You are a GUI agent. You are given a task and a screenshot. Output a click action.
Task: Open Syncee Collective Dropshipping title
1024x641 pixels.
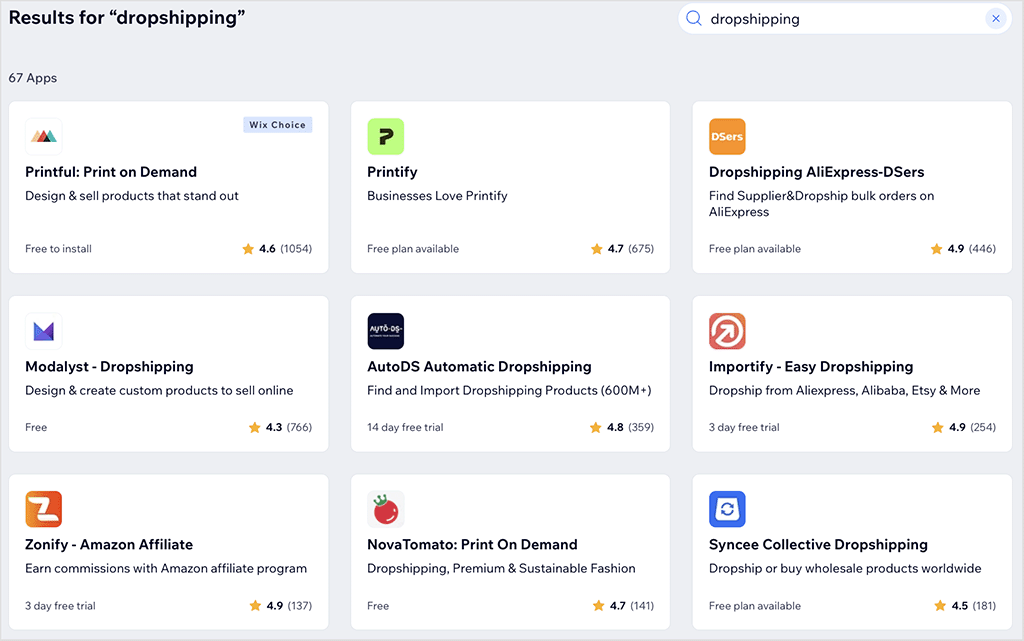point(818,544)
